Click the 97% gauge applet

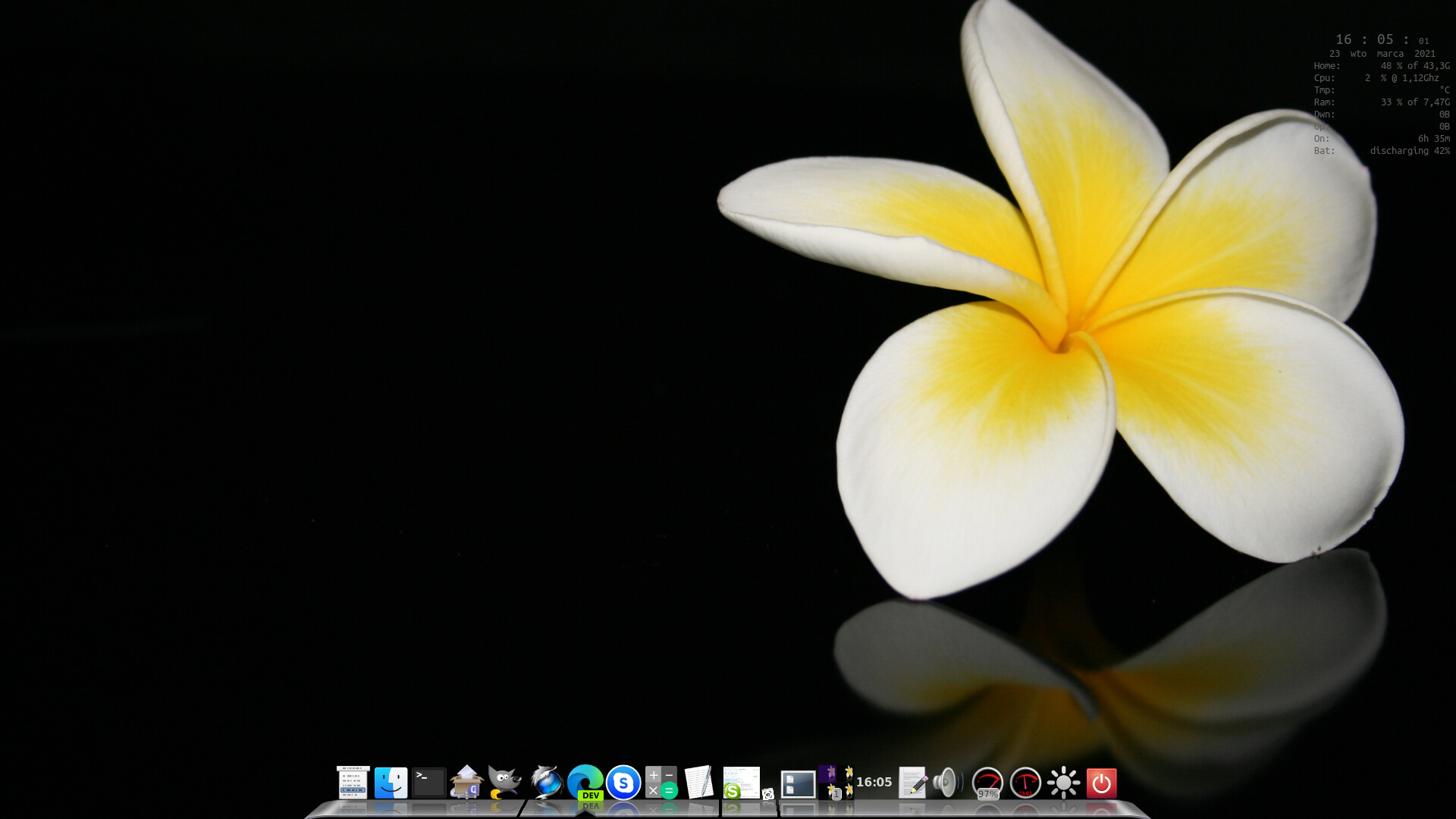987,783
